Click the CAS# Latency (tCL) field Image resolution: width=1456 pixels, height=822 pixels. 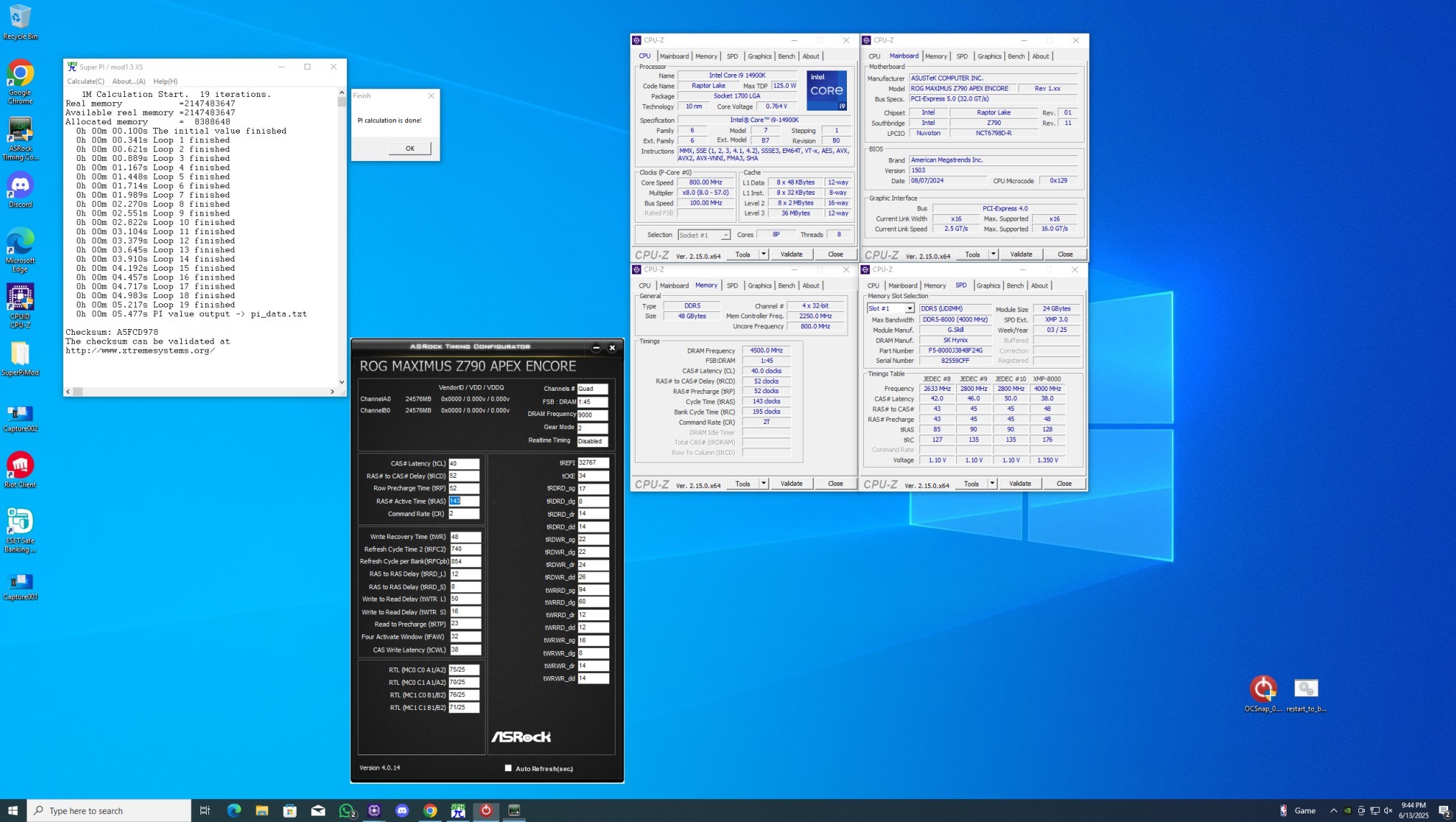[464, 463]
